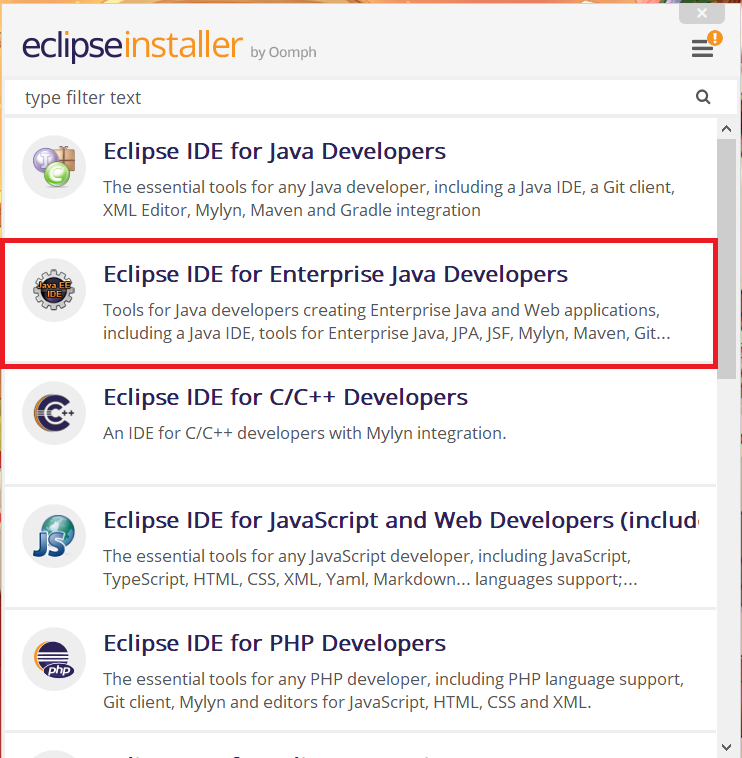This screenshot has width=742, height=758.
Task: Click the eclipse installer logo
Action: pyautogui.click(x=132, y=47)
